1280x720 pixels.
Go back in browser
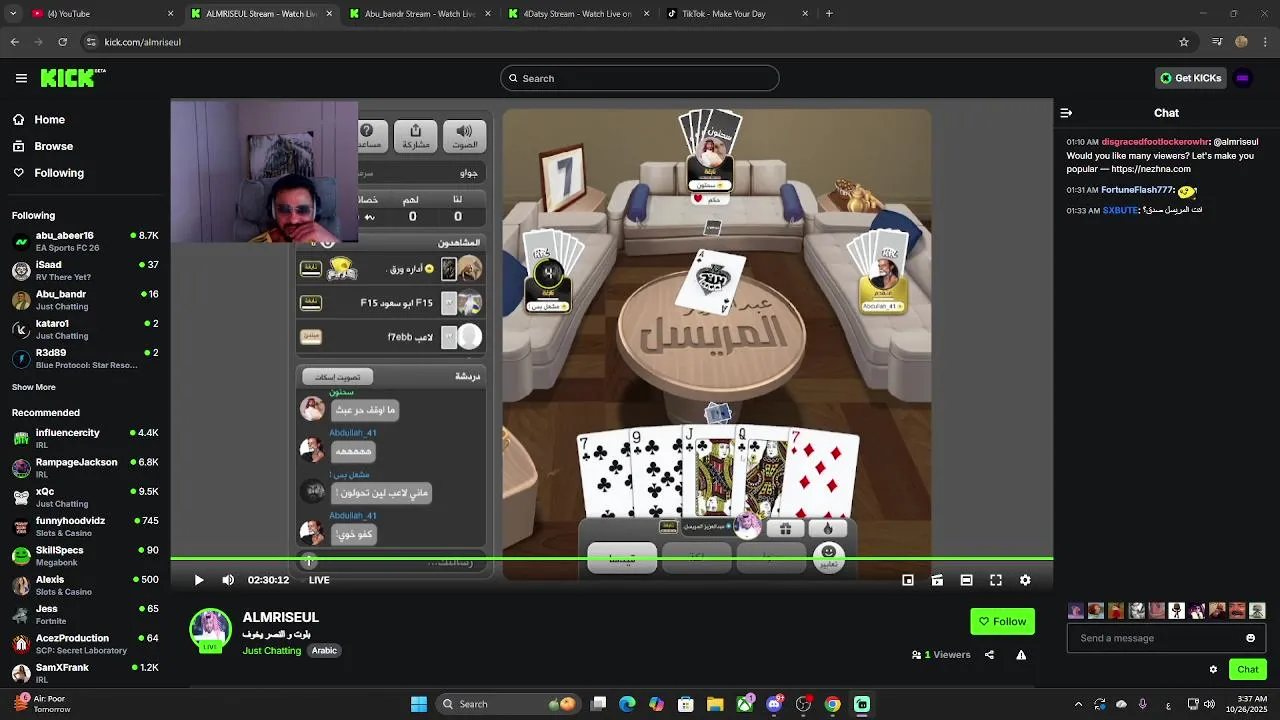coord(15,42)
